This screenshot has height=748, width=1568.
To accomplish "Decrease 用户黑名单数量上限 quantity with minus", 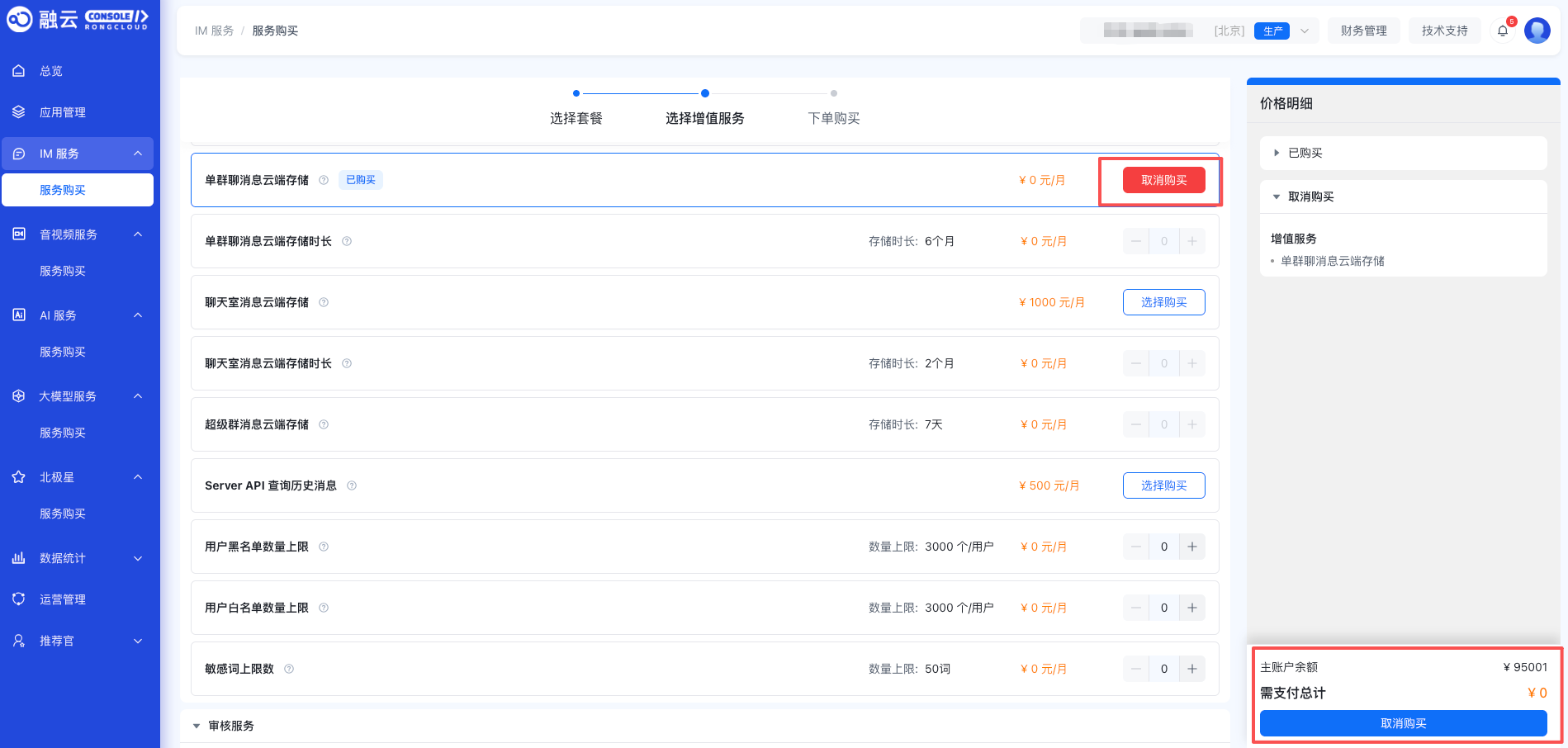I will click(x=1136, y=547).
